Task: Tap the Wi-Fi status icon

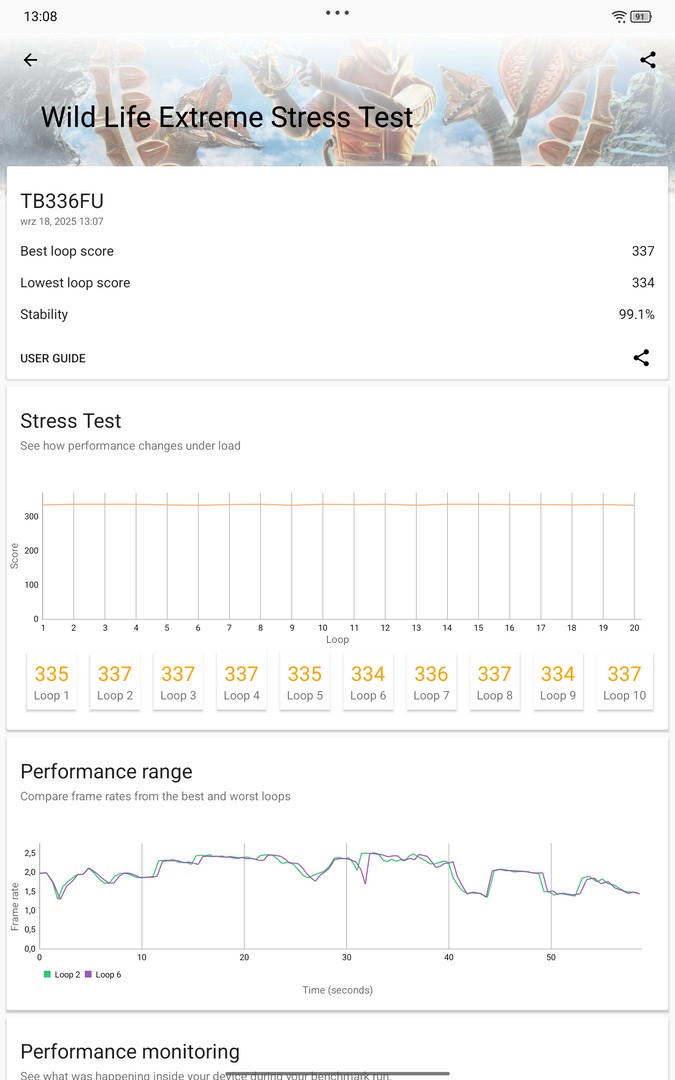Action: pos(619,17)
